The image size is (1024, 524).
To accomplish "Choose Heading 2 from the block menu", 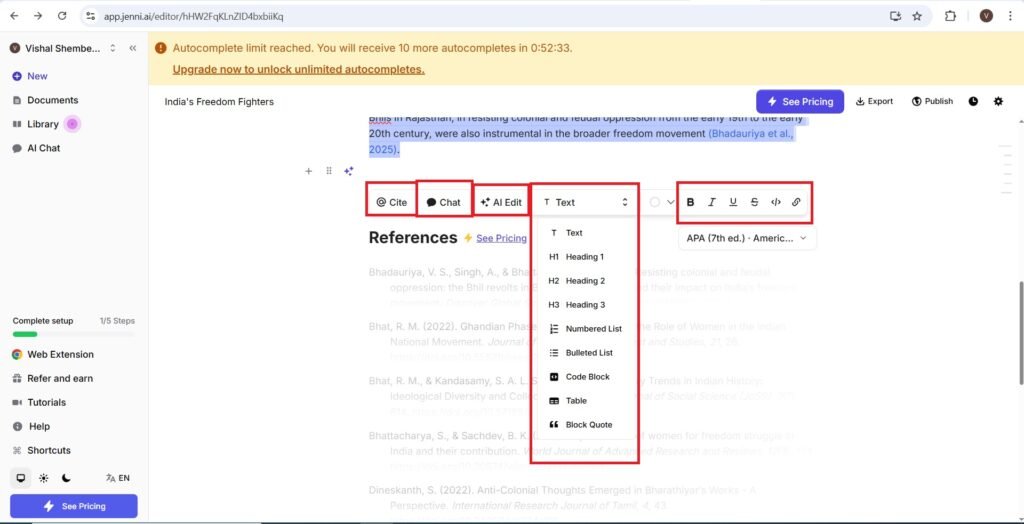I will click(584, 281).
